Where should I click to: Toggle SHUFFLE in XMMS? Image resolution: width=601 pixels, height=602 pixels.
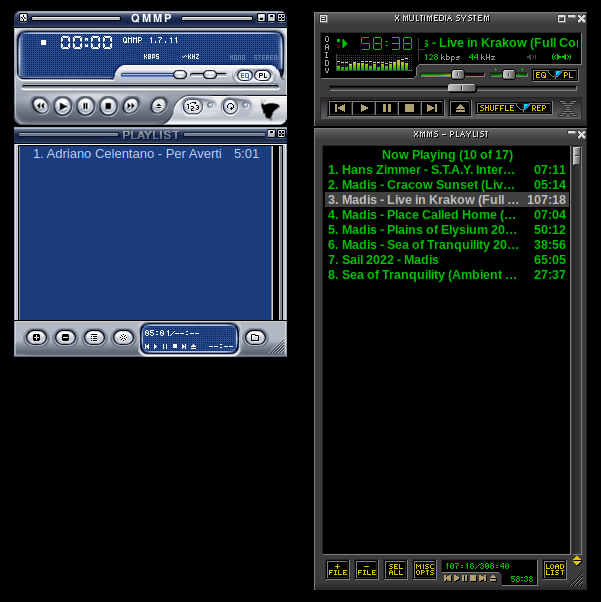(x=499, y=108)
